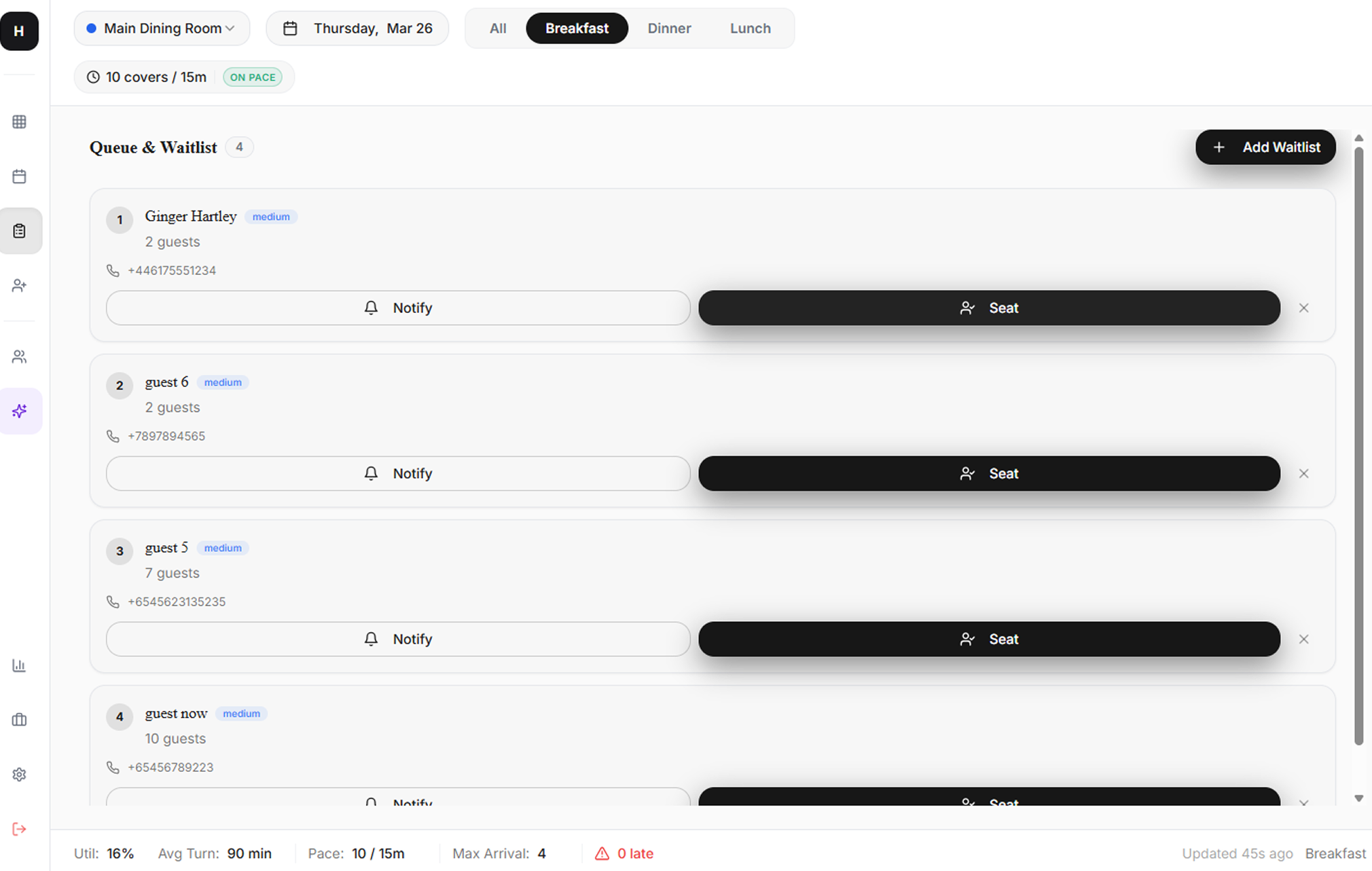This screenshot has width=1372, height=871.
Task: Open the add guest sidebar icon
Action: coord(19,285)
